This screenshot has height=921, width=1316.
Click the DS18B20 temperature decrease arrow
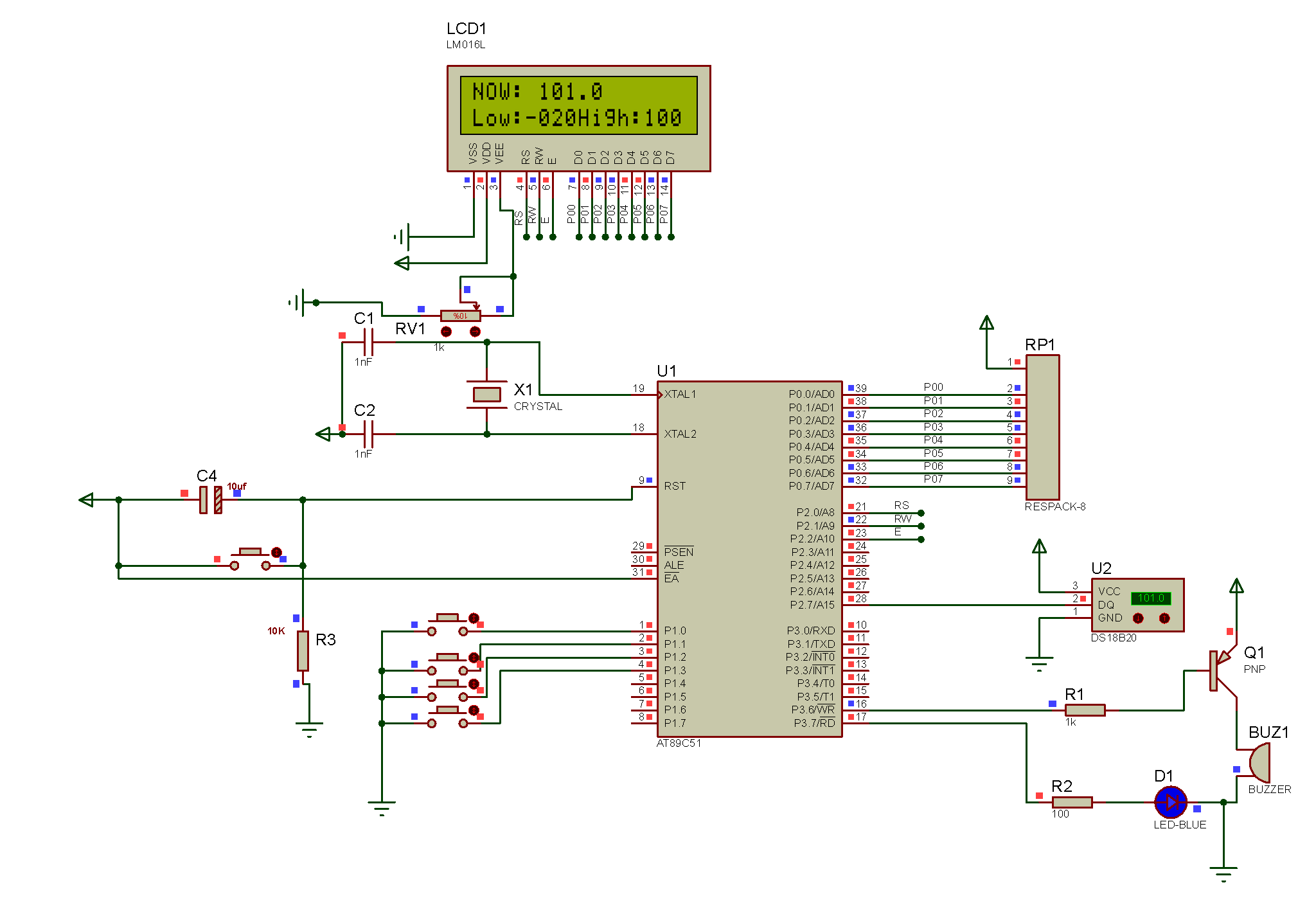click(x=1138, y=618)
